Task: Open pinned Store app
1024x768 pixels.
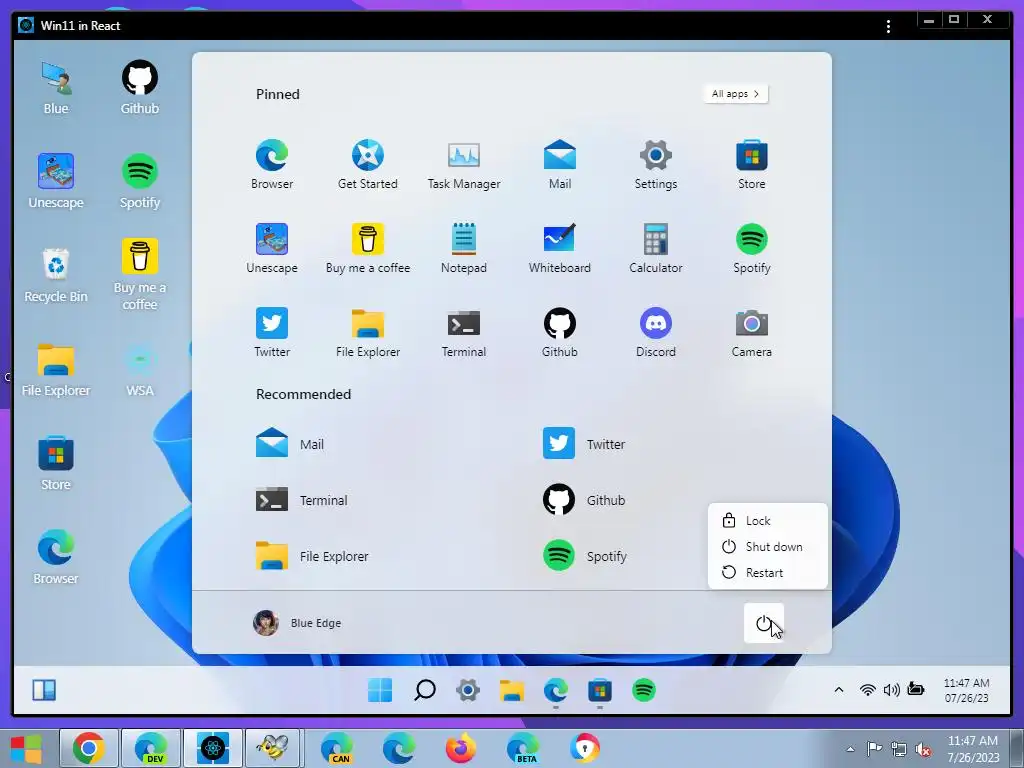Action: click(x=752, y=164)
